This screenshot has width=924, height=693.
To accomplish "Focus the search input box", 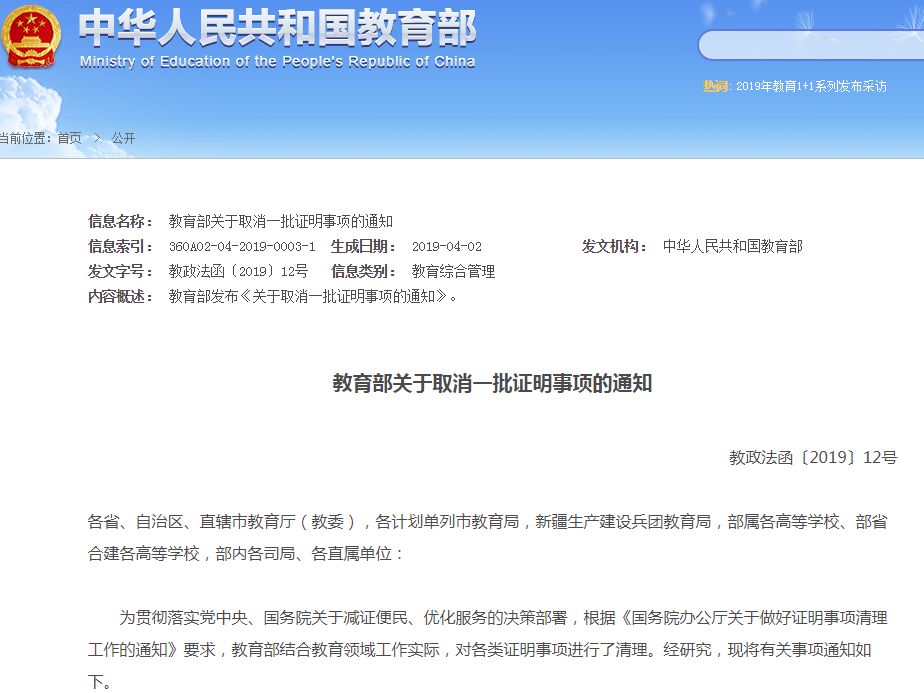I will coord(811,45).
